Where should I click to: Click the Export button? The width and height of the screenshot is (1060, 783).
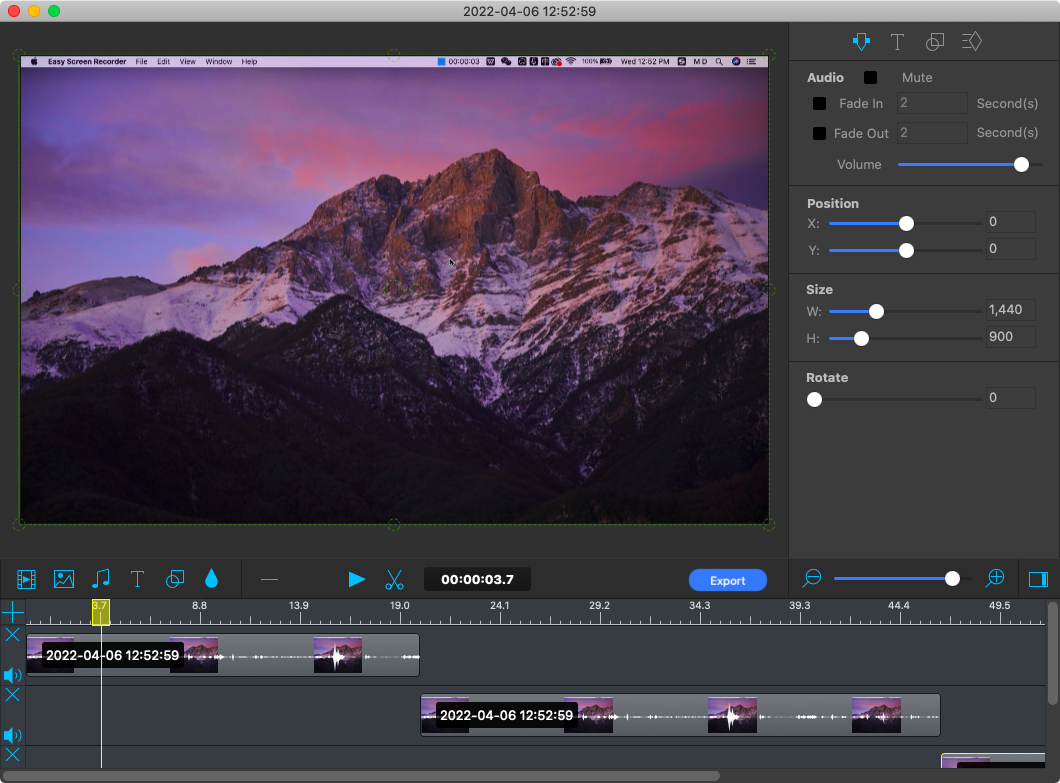coord(727,581)
